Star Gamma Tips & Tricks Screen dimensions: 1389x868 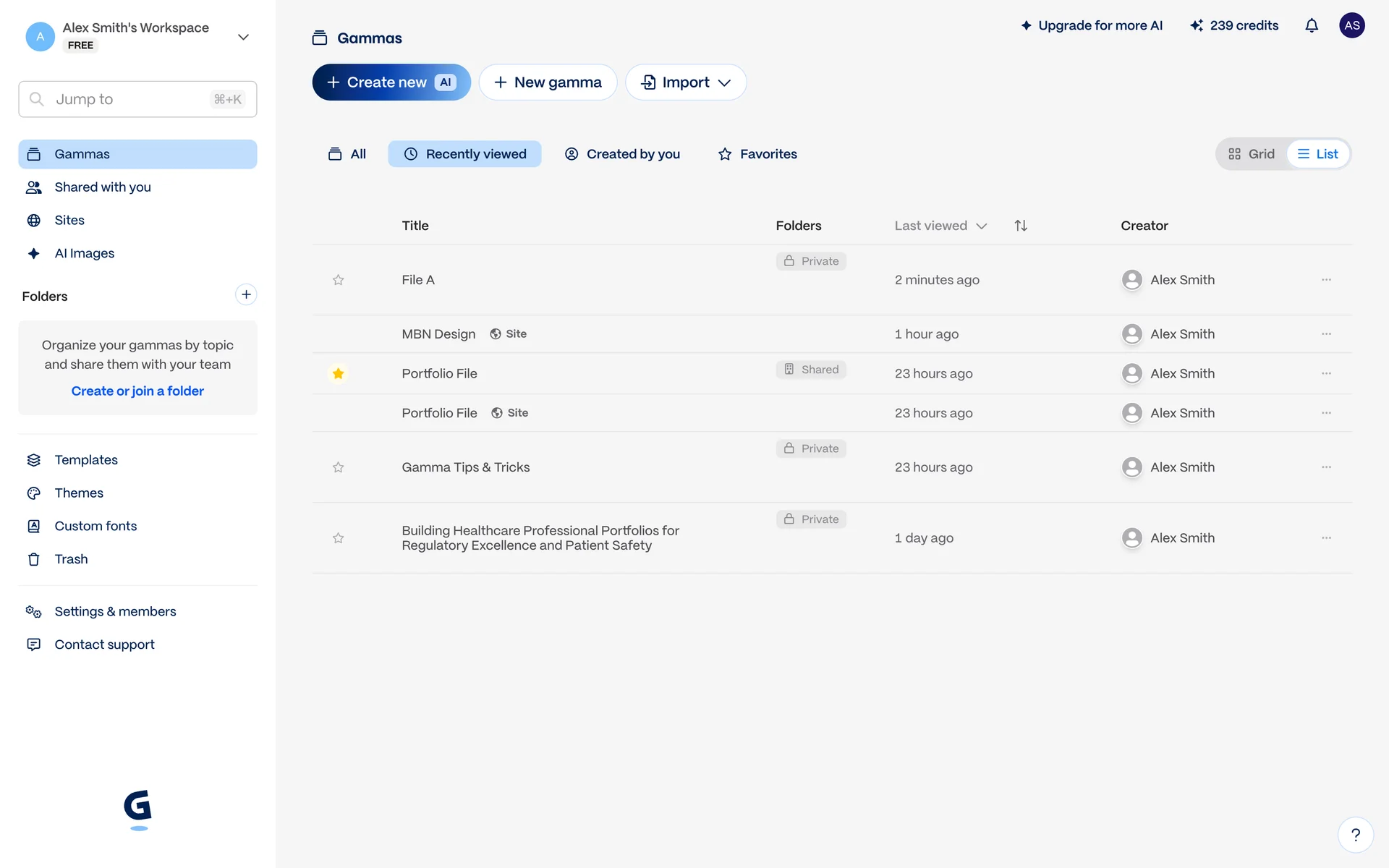coord(338,467)
